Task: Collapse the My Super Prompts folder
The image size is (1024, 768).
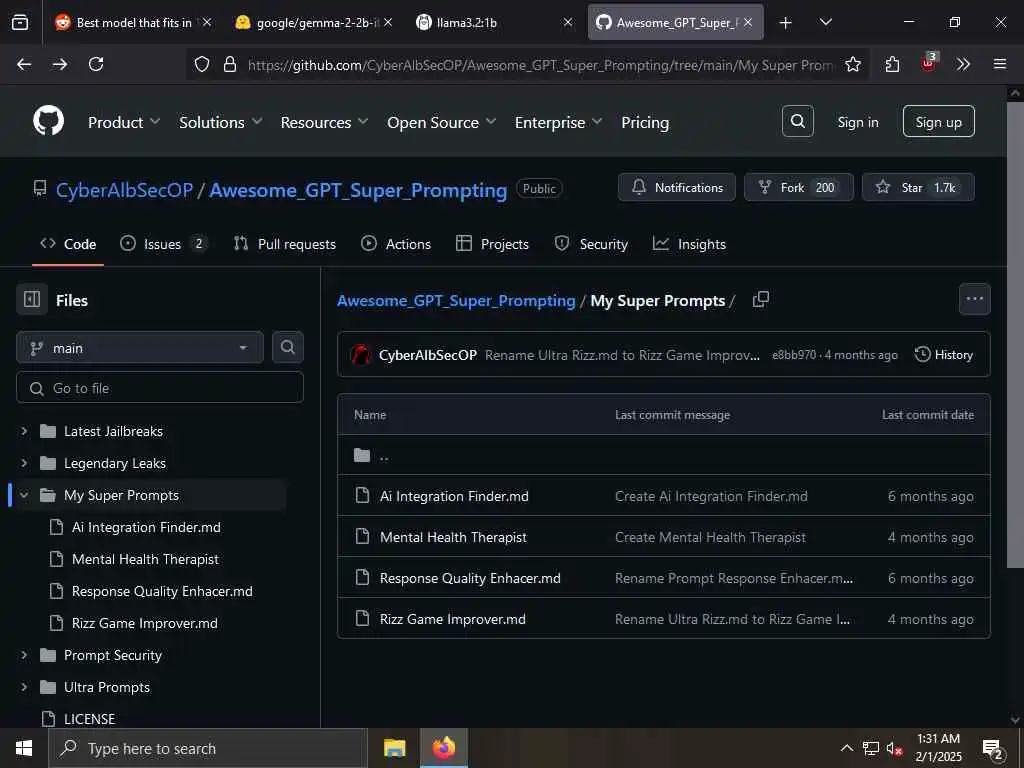Action: 24,495
